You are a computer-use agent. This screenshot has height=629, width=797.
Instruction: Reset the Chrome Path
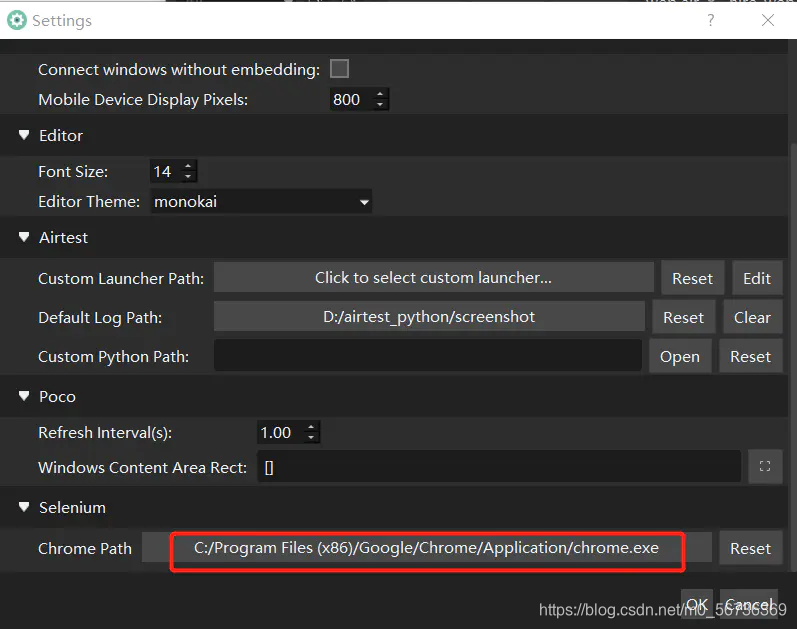coord(750,549)
